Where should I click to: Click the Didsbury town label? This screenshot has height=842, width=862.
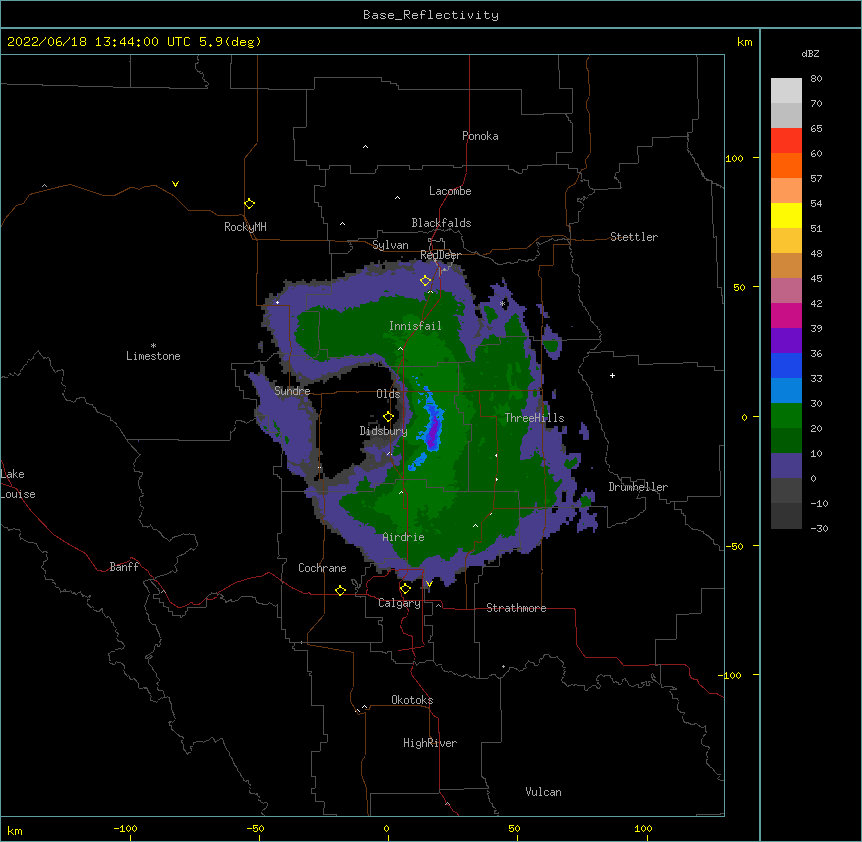(384, 431)
